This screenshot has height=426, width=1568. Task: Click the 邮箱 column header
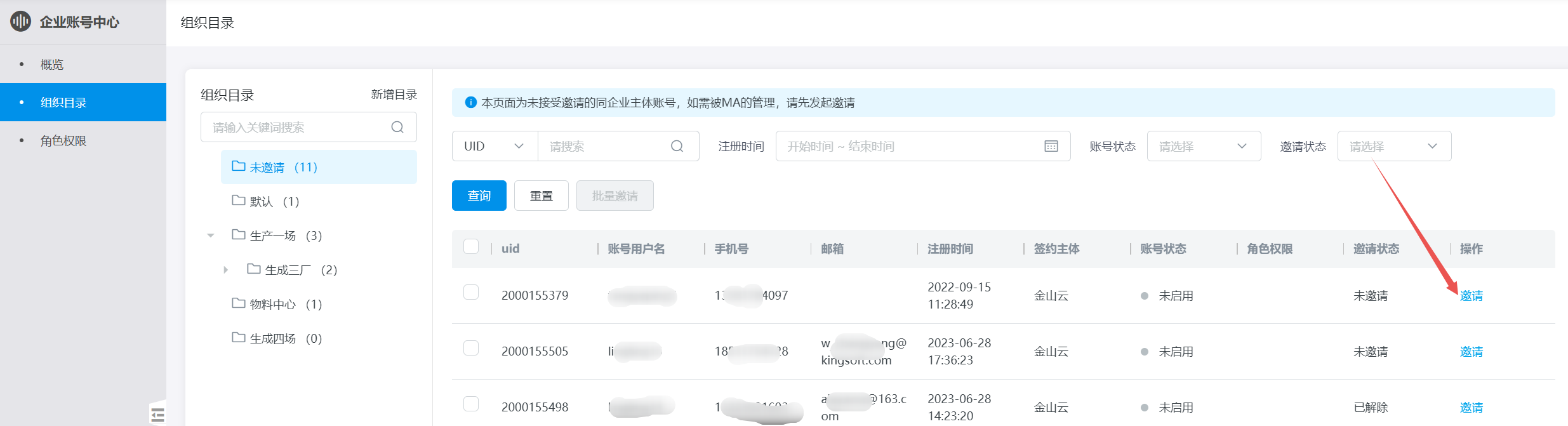[x=832, y=248]
